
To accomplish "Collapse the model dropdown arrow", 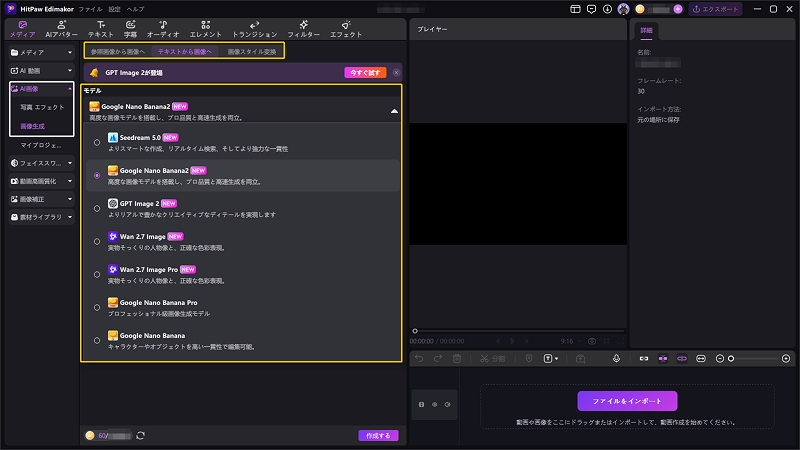I will tap(394, 111).
